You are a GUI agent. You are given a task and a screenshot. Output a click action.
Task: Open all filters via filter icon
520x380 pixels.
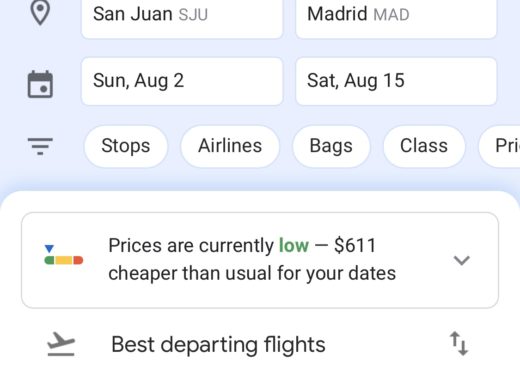40,146
